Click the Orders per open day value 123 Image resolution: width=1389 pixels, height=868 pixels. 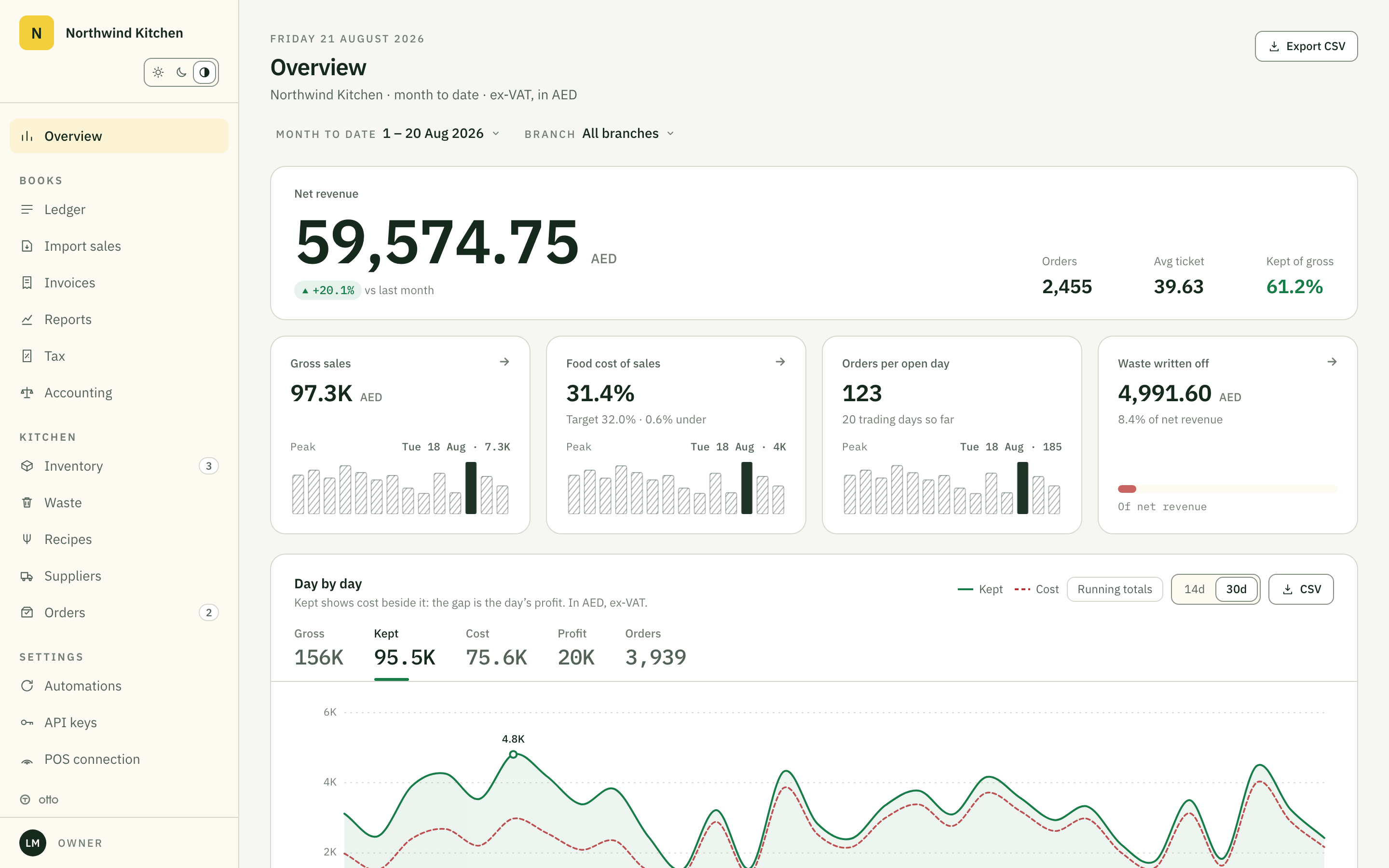click(861, 393)
